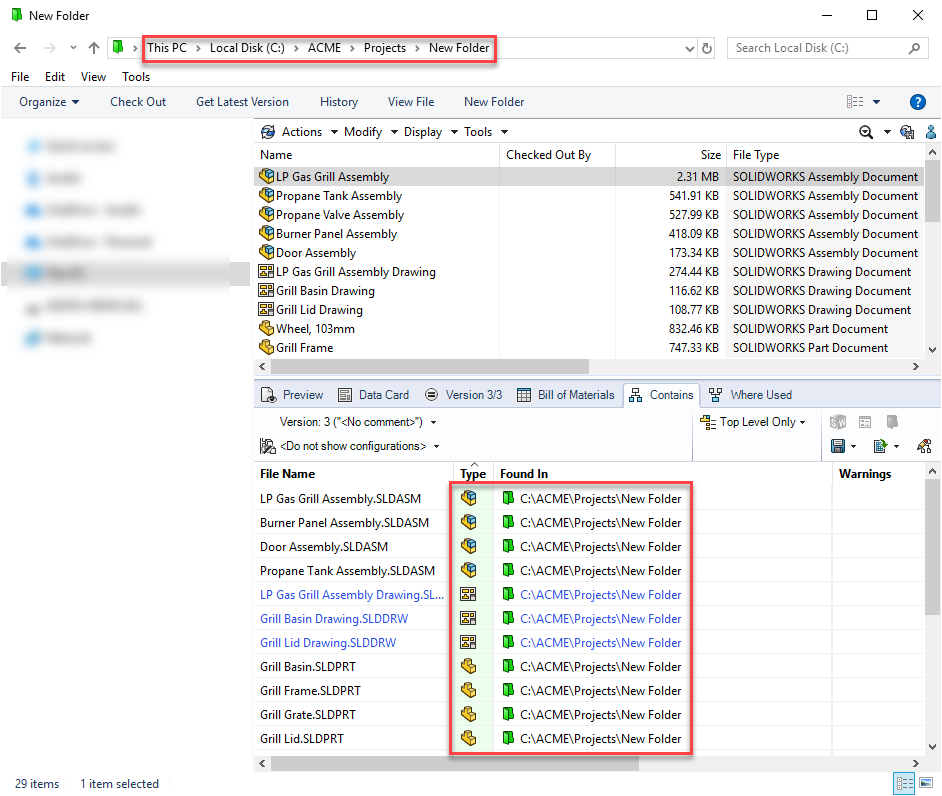Image resolution: width=942 pixels, height=796 pixels.
Task: Click the Top Level Only tree icon
Action: (x=708, y=422)
